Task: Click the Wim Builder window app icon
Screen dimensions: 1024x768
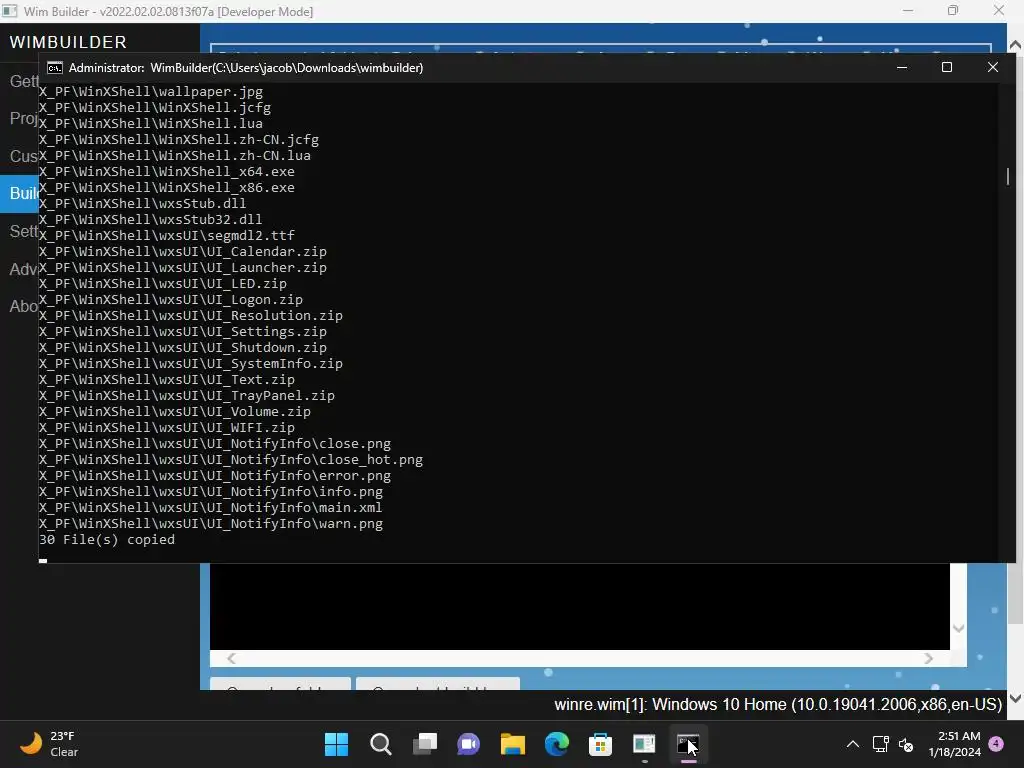Action: point(10,11)
